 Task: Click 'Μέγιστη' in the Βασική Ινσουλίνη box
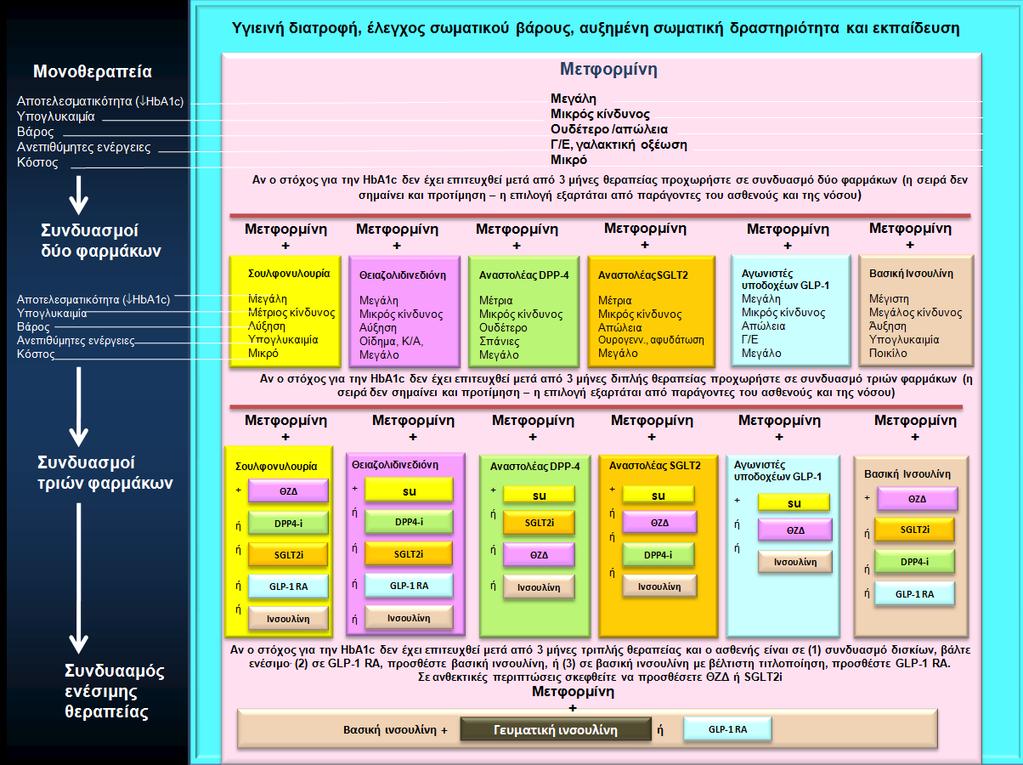889,299
